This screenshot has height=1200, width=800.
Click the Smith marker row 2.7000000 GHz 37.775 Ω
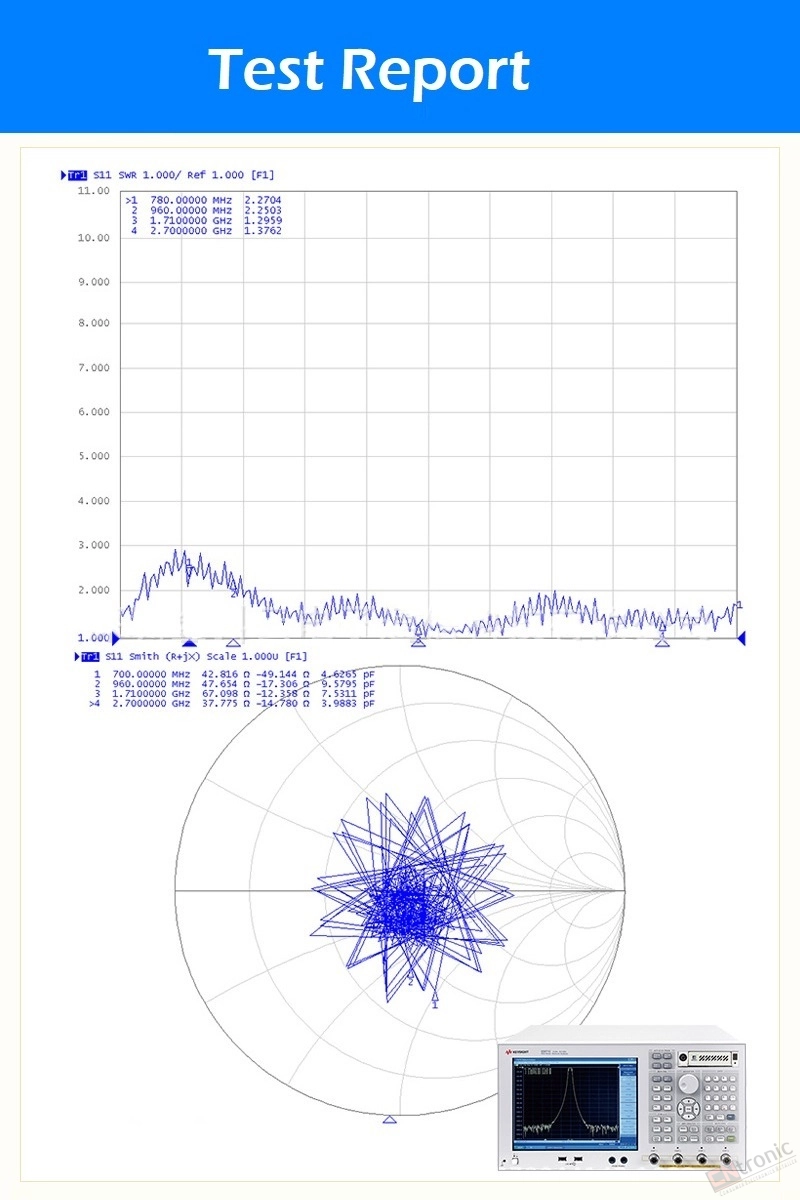232,704
